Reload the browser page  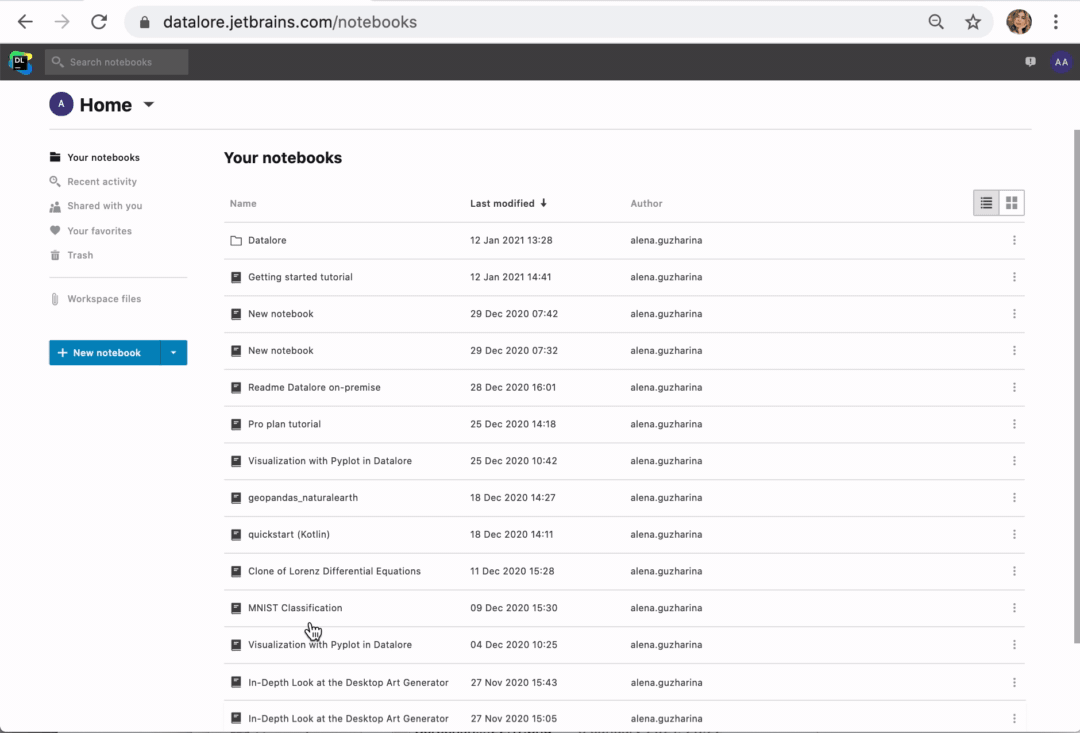(x=98, y=22)
